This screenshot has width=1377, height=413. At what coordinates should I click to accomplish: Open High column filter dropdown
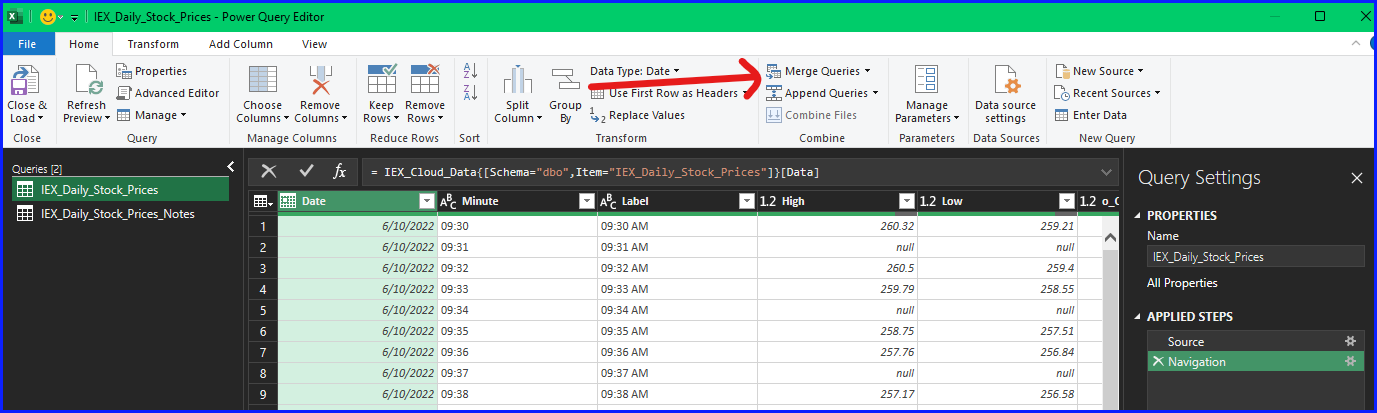tap(907, 202)
